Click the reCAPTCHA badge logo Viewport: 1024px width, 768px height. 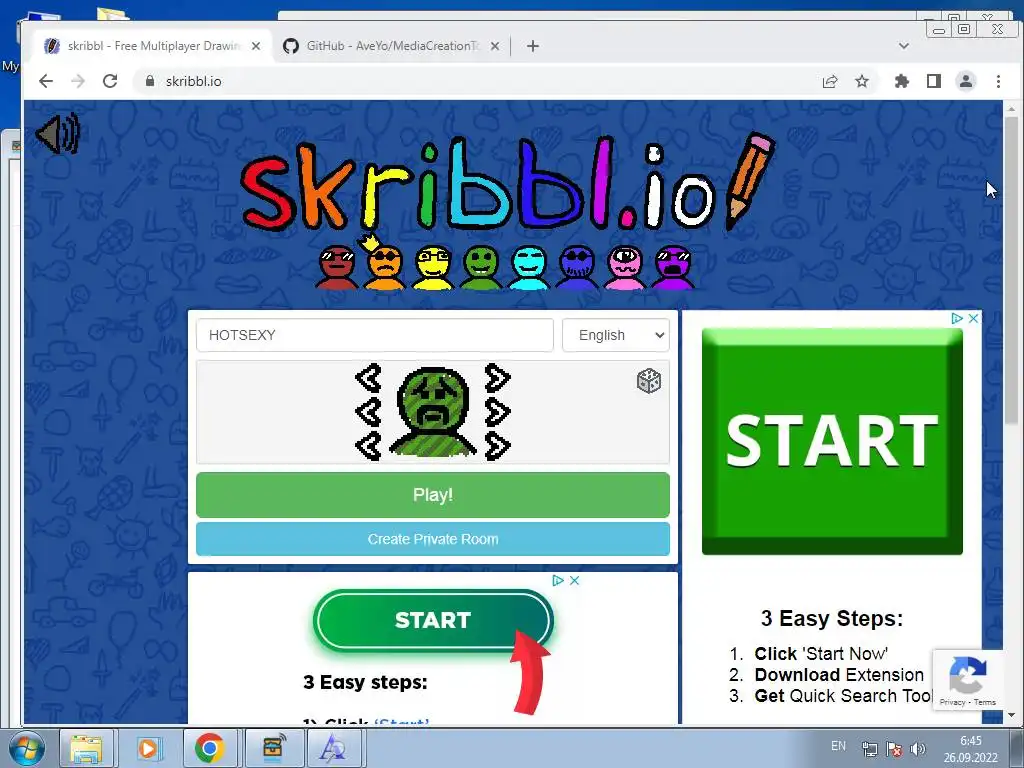tap(967, 675)
